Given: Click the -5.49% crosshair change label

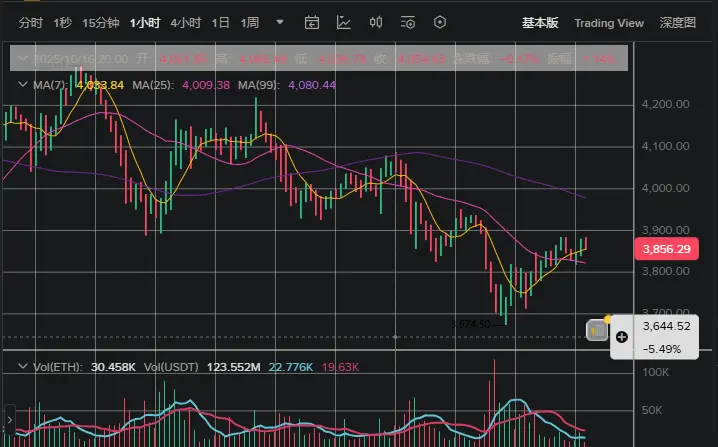Looking at the screenshot, I should point(662,349).
